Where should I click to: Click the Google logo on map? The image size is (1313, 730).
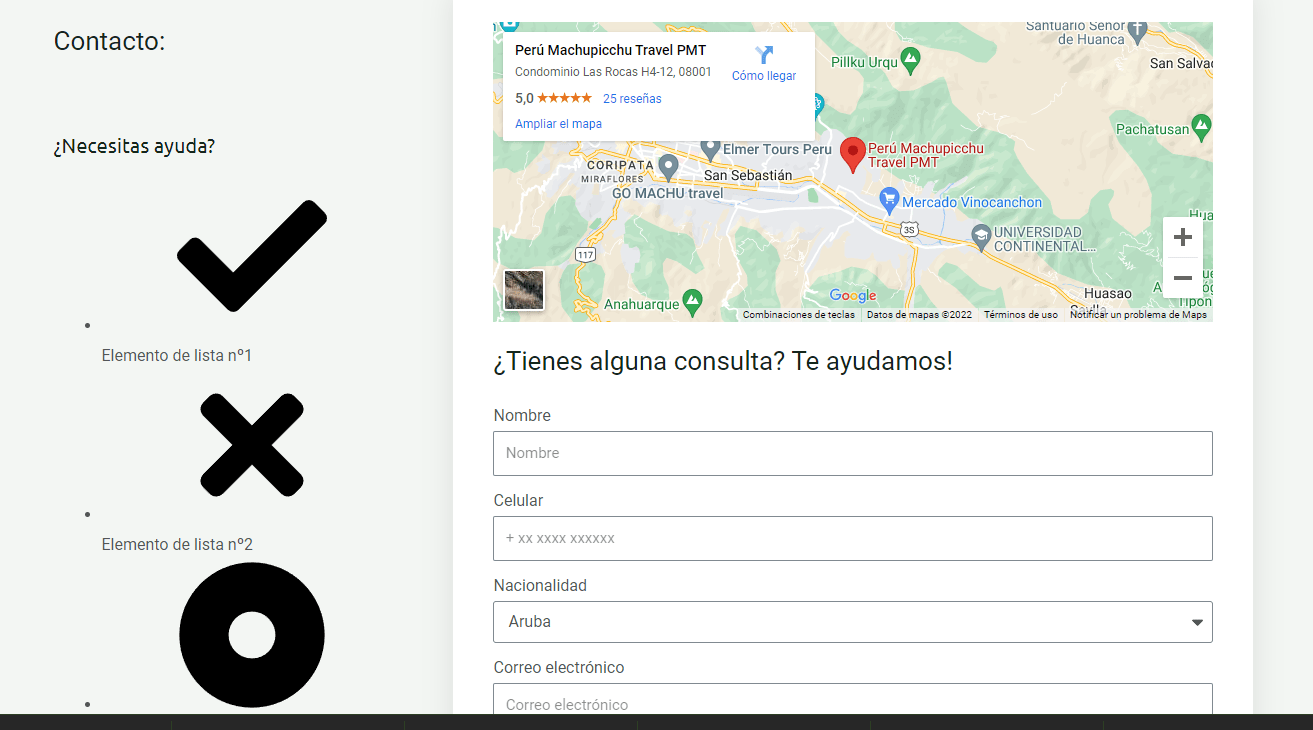click(853, 296)
